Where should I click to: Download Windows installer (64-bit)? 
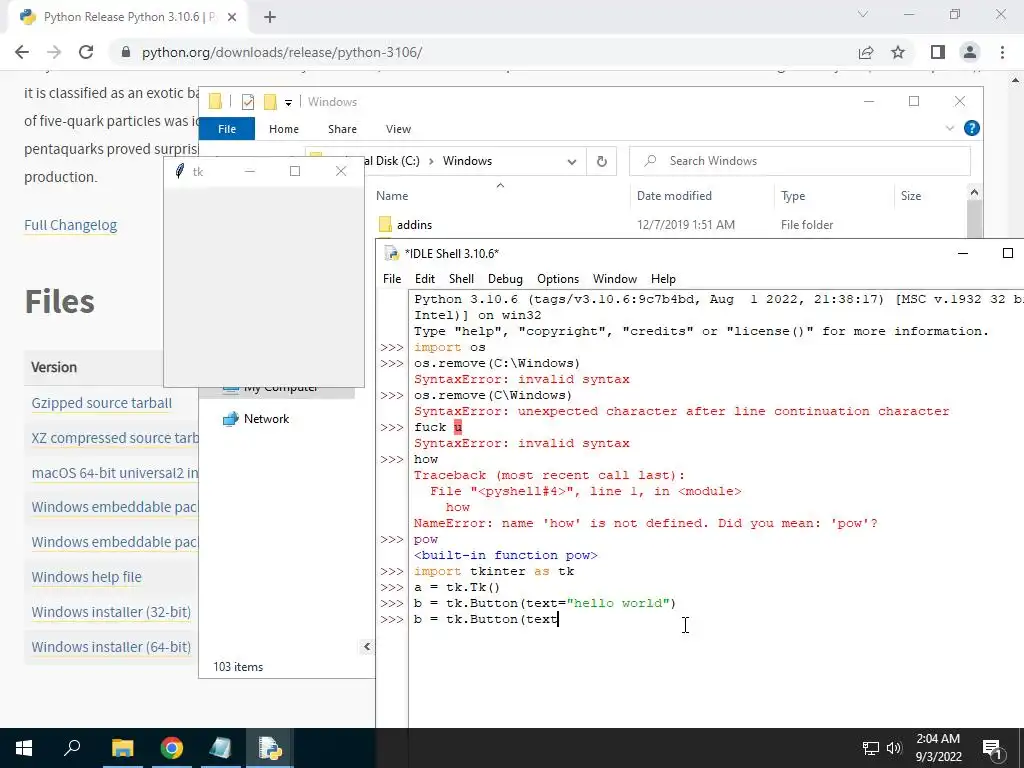(x=111, y=647)
